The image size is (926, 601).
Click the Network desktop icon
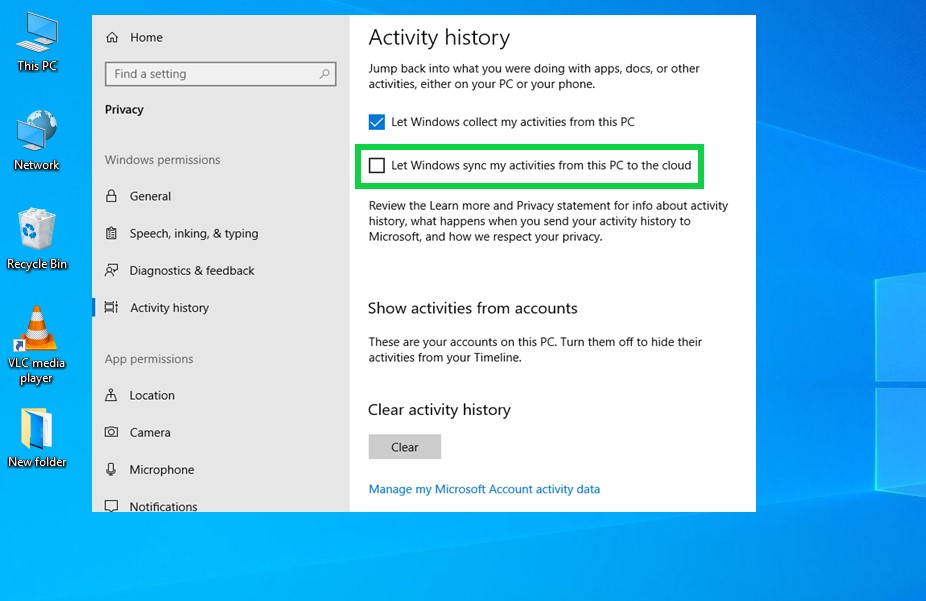(x=37, y=132)
